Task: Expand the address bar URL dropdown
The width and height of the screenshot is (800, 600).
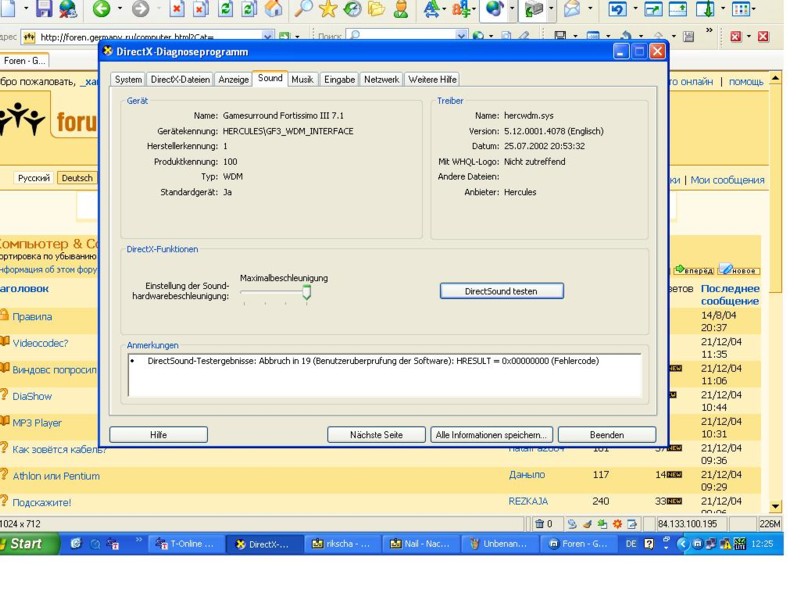Action: click(x=268, y=37)
